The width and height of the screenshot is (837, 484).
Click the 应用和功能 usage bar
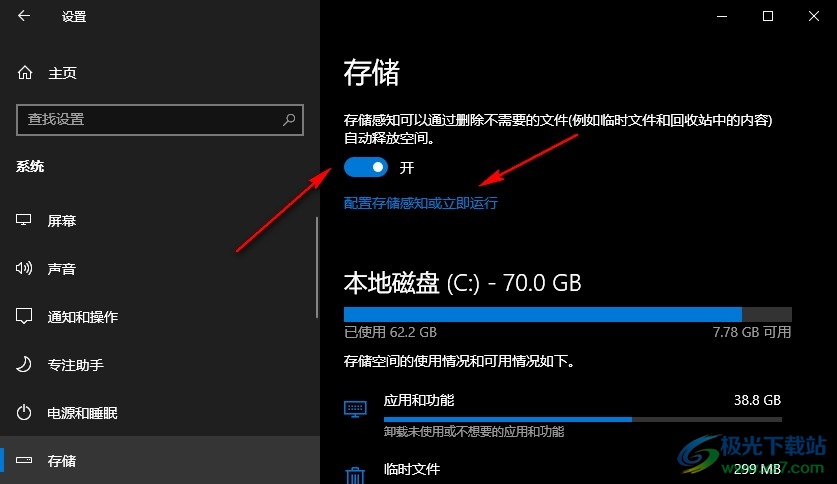[x=582, y=419]
